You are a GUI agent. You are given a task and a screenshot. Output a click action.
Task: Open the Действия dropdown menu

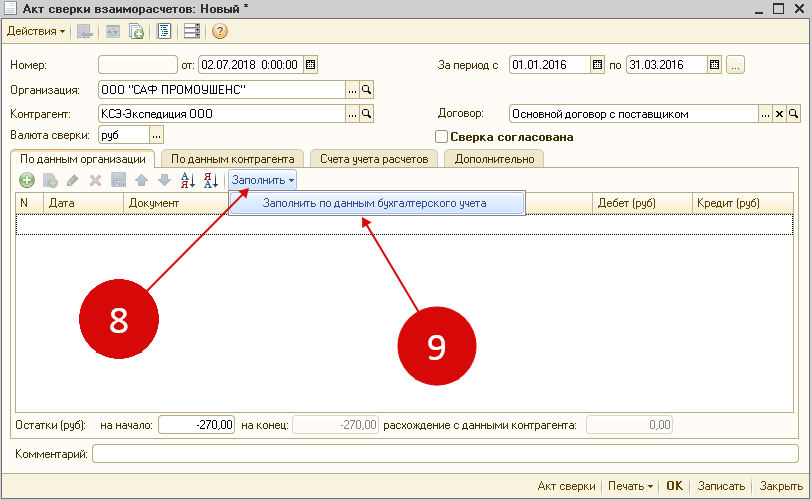(x=37, y=31)
